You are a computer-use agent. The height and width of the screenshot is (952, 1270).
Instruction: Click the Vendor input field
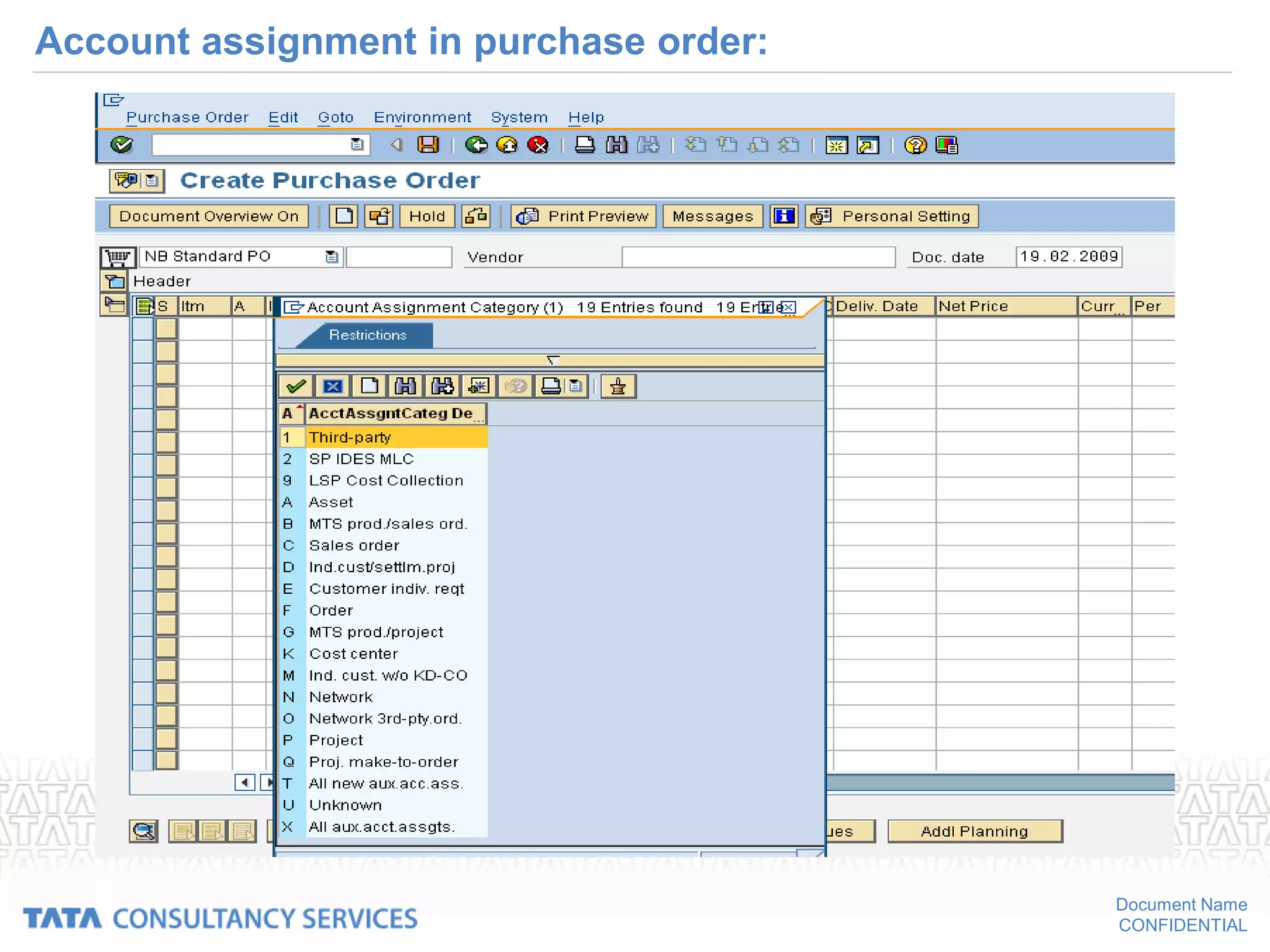[x=758, y=257]
